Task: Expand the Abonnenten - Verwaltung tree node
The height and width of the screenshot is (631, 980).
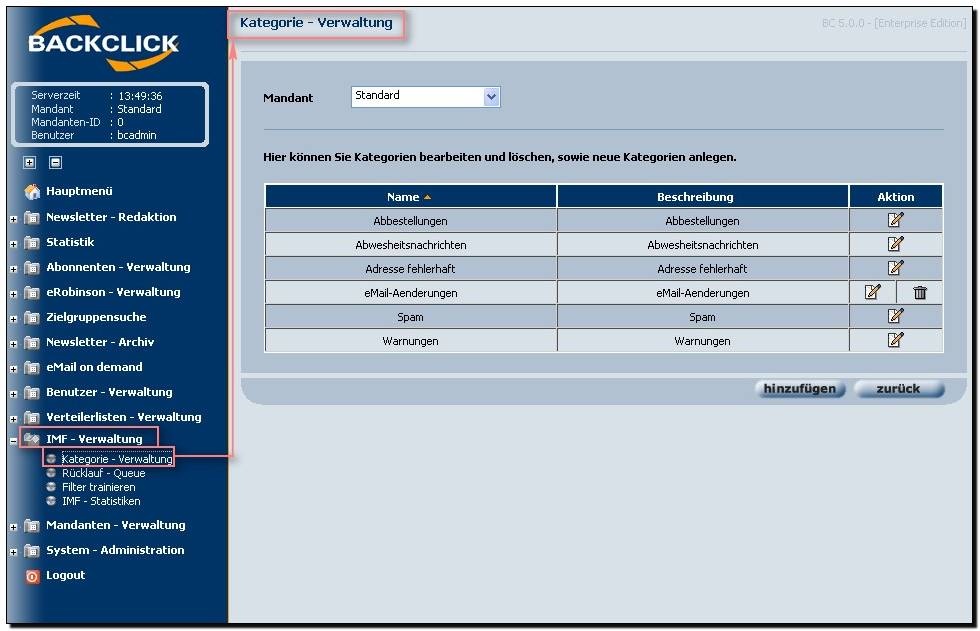Action: pyautogui.click(x=13, y=269)
